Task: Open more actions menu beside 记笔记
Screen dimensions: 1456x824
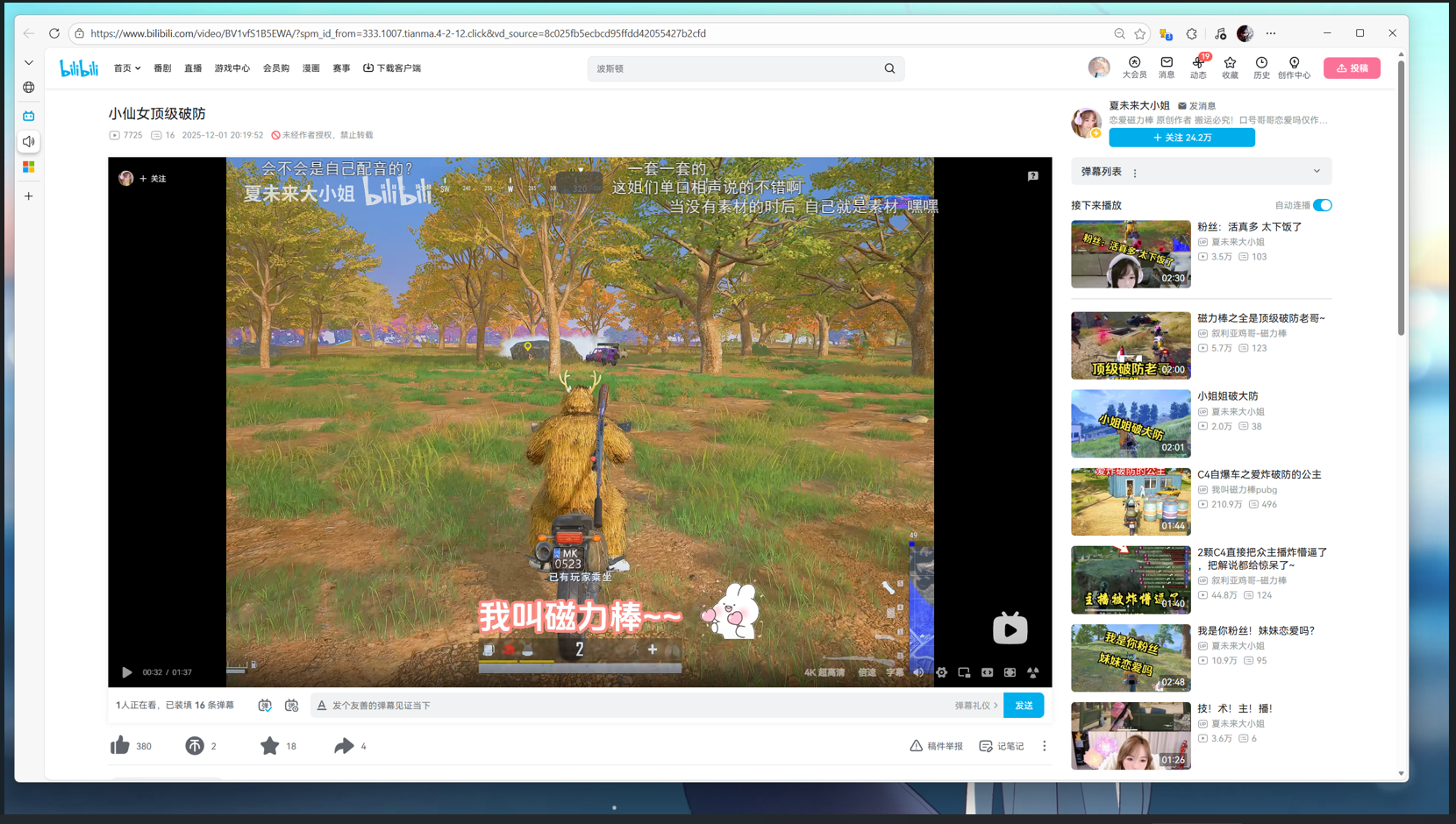Action: (x=1044, y=746)
